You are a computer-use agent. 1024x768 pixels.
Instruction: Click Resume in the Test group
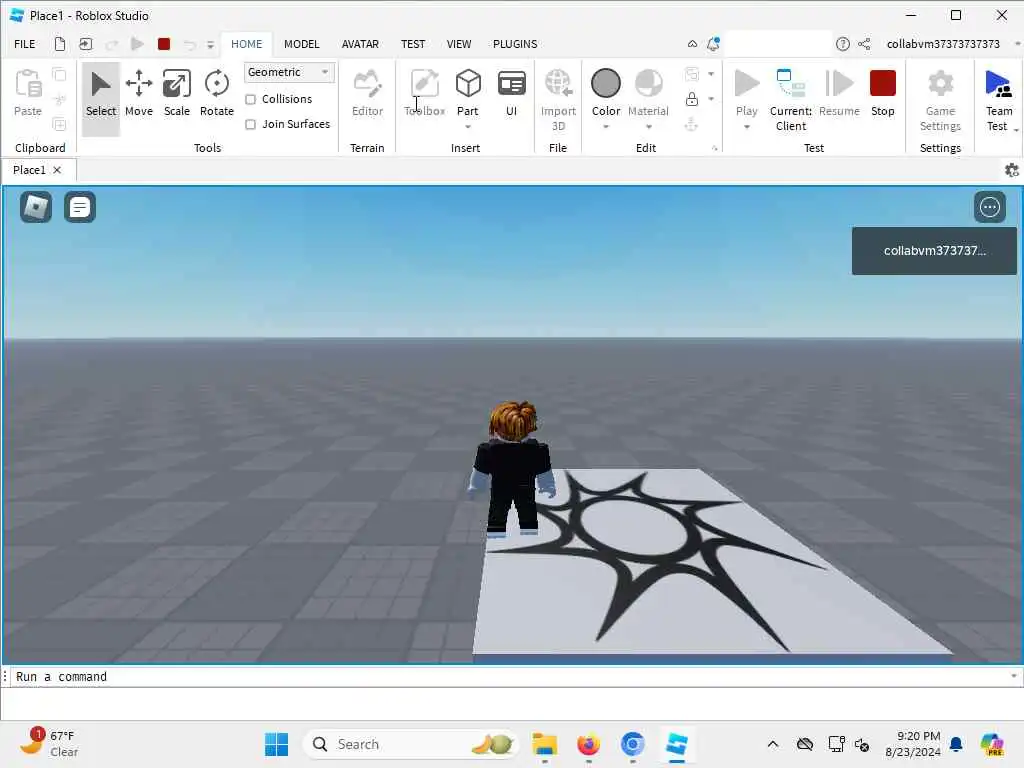pyautogui.click(x=839, y=95)
